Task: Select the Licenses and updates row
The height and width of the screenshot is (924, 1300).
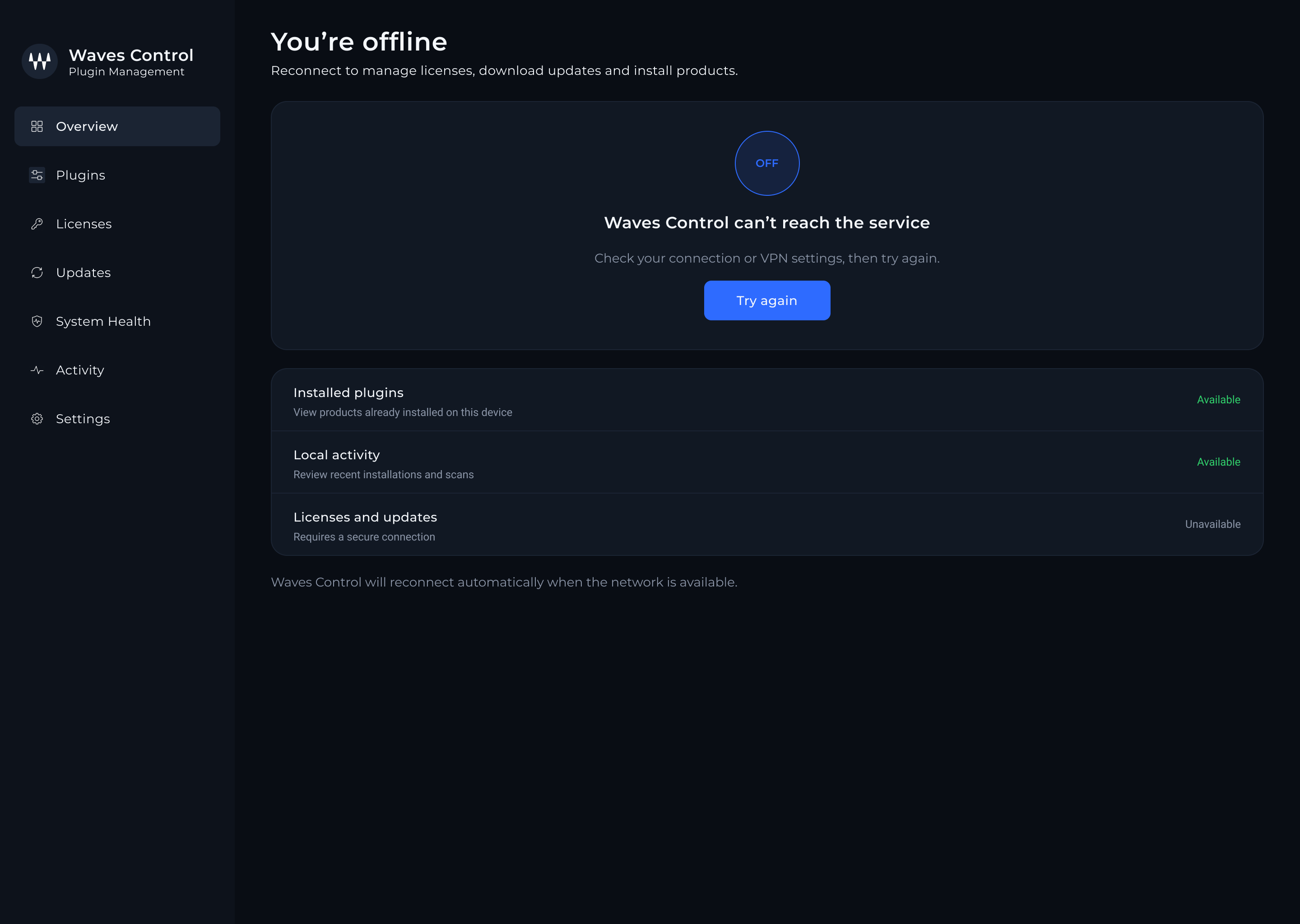Action: [x=767, y=524]
